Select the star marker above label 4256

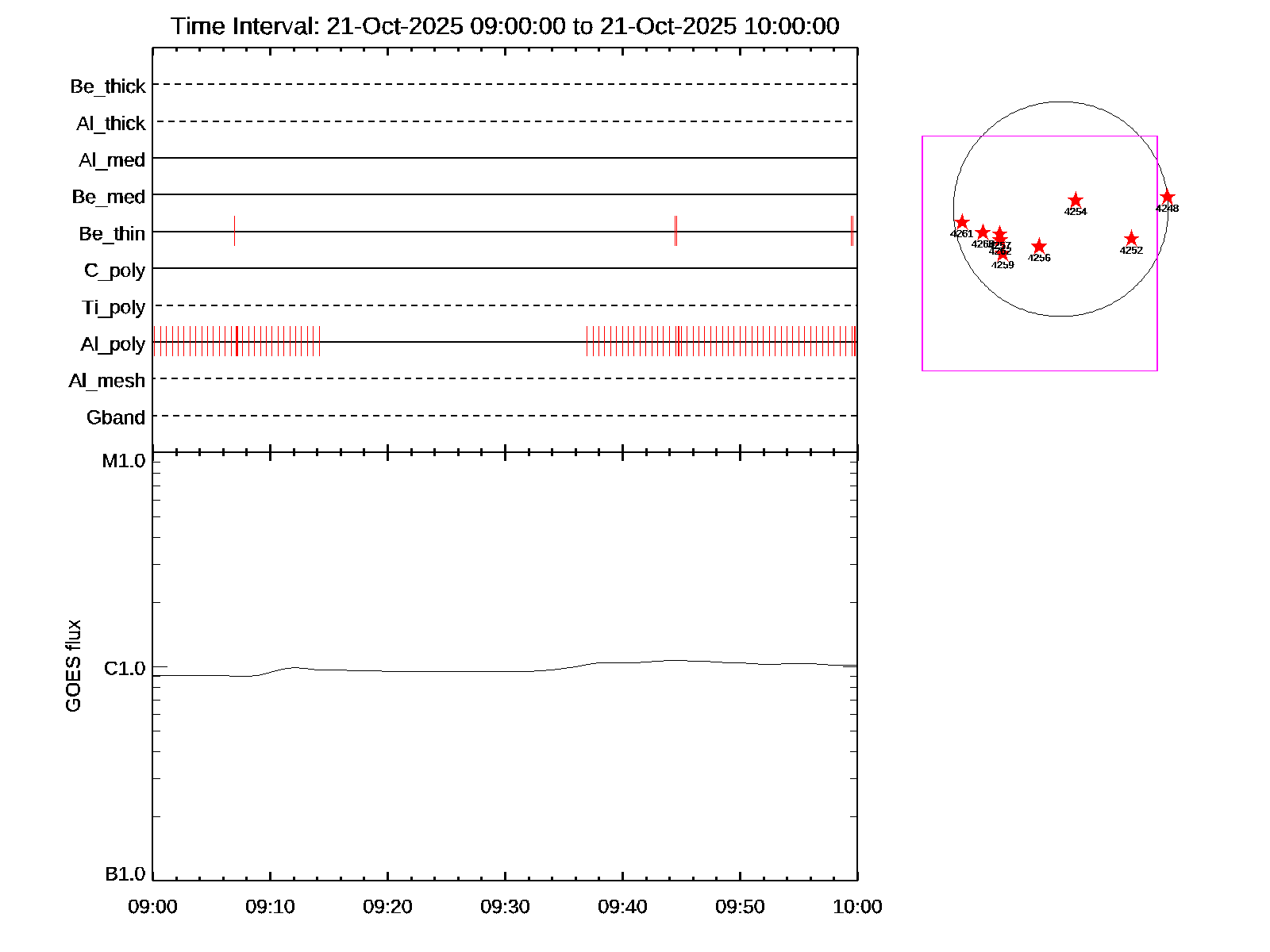[x=1039, y=247]
